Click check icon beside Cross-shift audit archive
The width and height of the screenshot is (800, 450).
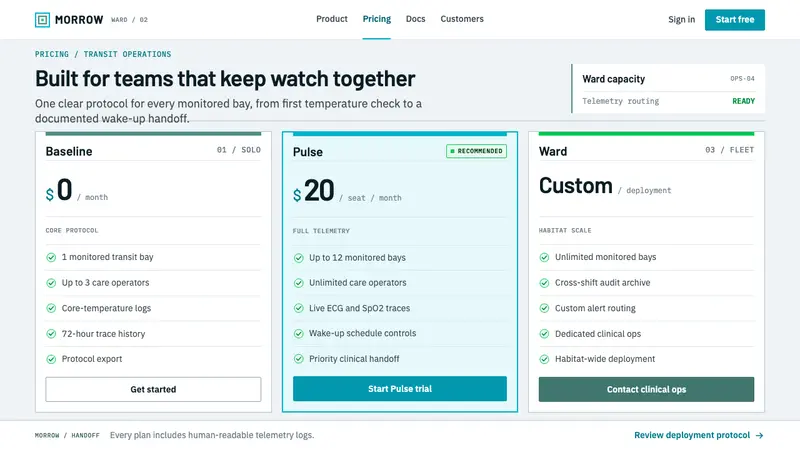544,283
